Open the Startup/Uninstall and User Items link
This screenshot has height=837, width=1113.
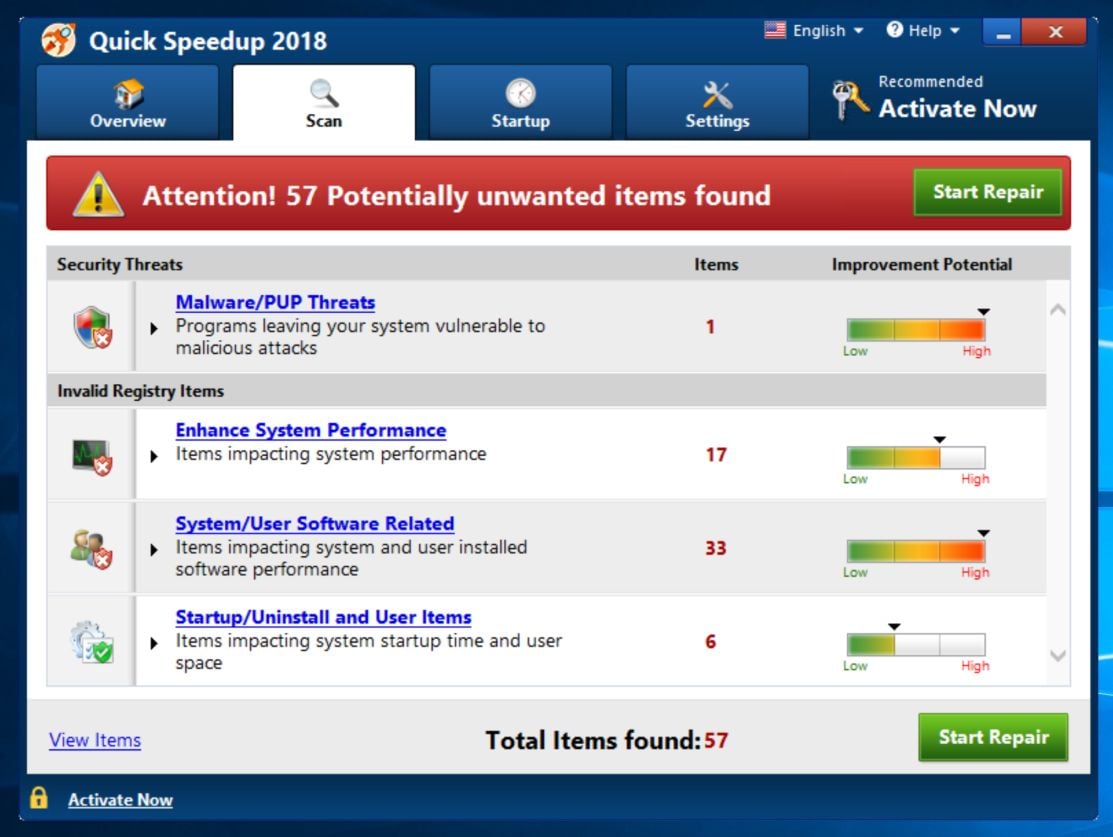pyautogui.click(x=324, y=617)
